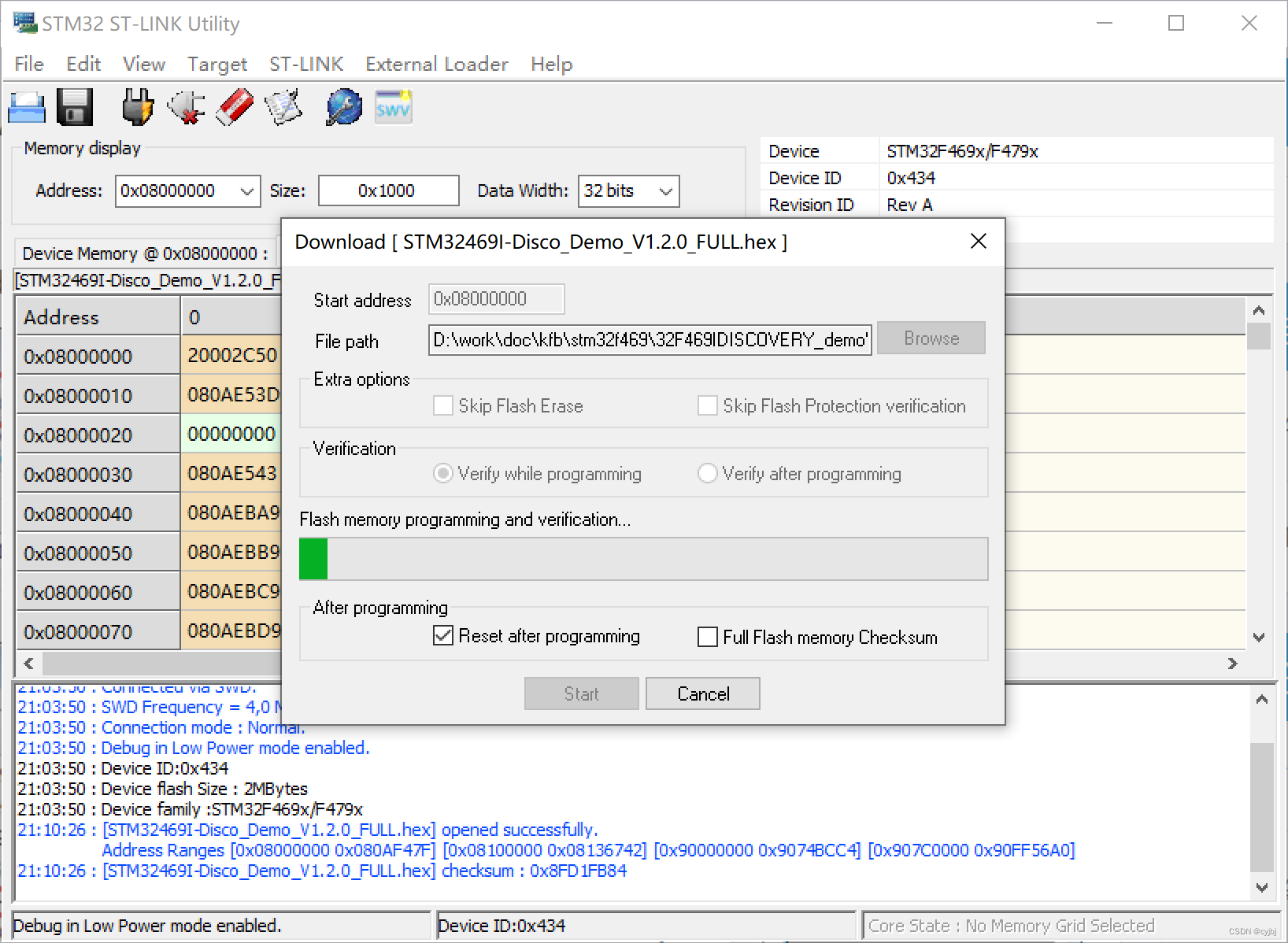Click log line with checksum 0x8FD1FB84
Screen dimensions: 1288x943
click(x=322, y=871)
